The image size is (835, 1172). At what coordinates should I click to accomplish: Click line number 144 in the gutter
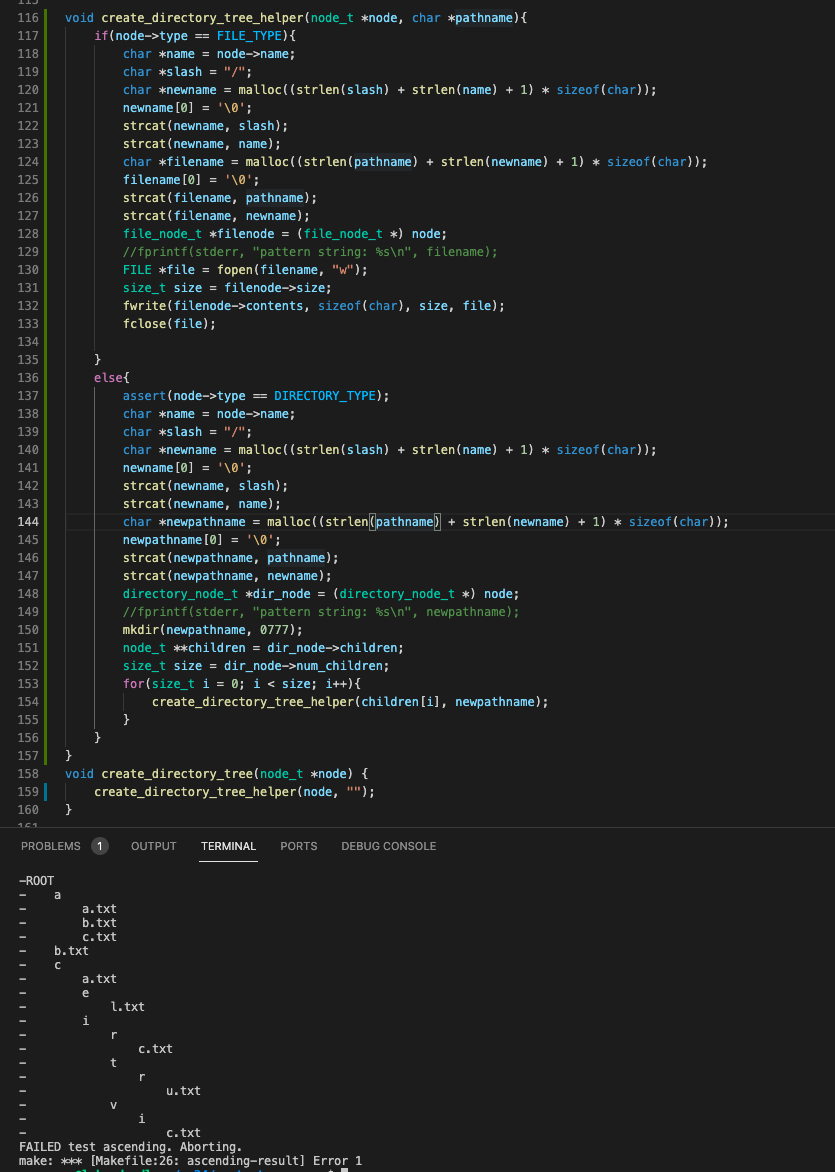pos(28,522)
